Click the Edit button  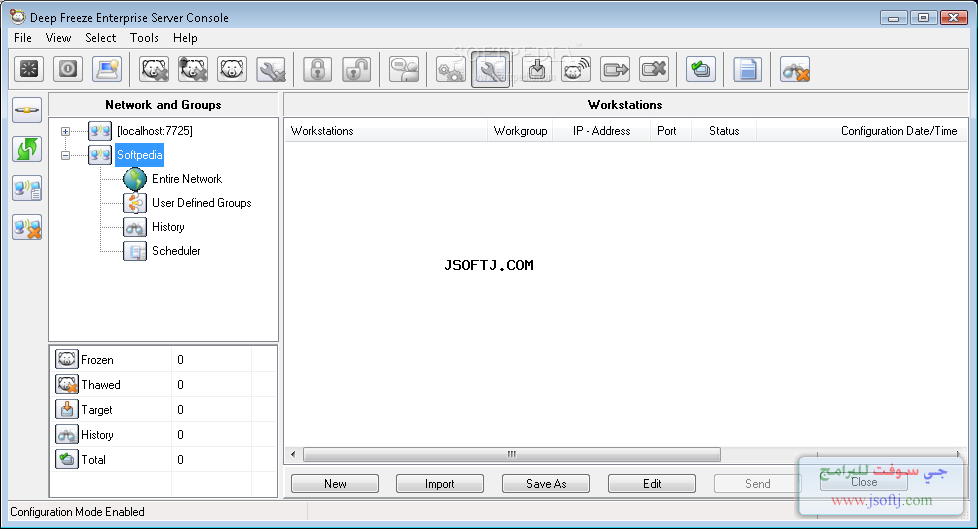(x=652, y=483)
